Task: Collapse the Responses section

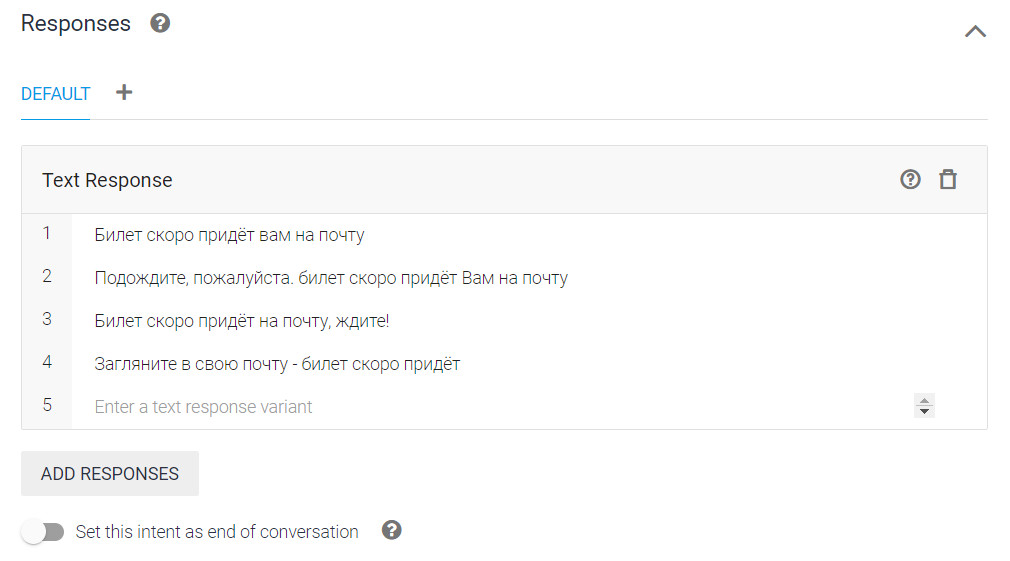Action: click(975, 31)
